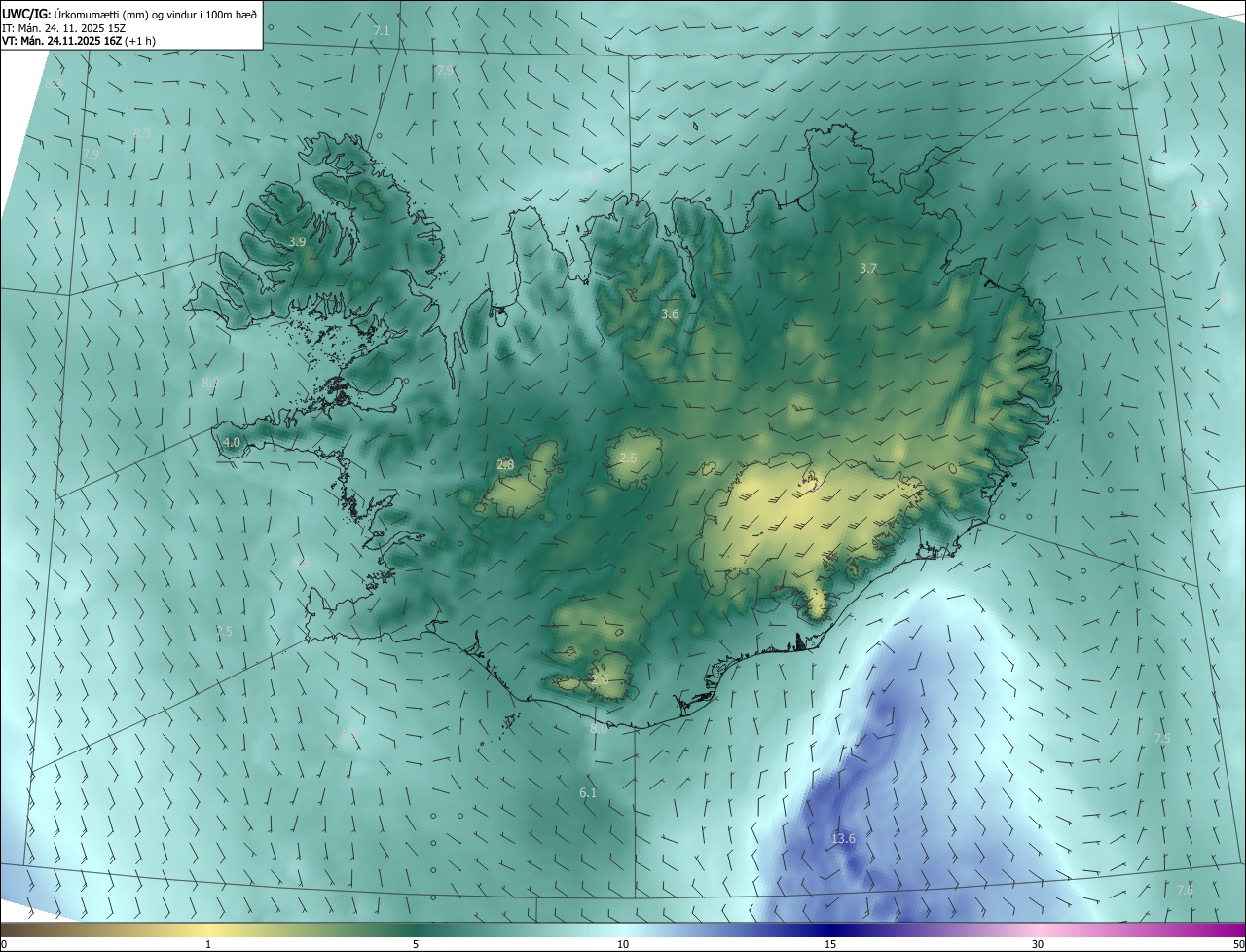Click the map title 'Úrkomumætti (mm) og vindur í 100m hæð'

(156, 14)
